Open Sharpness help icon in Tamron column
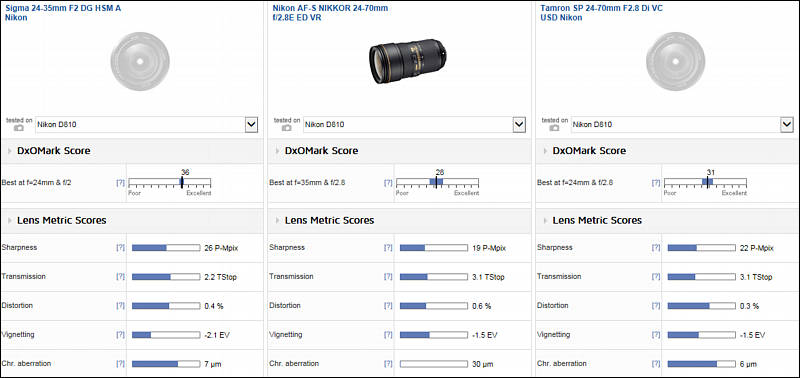Screen dimensions: 800x378 pyautogui.click(x=656, y=247)
